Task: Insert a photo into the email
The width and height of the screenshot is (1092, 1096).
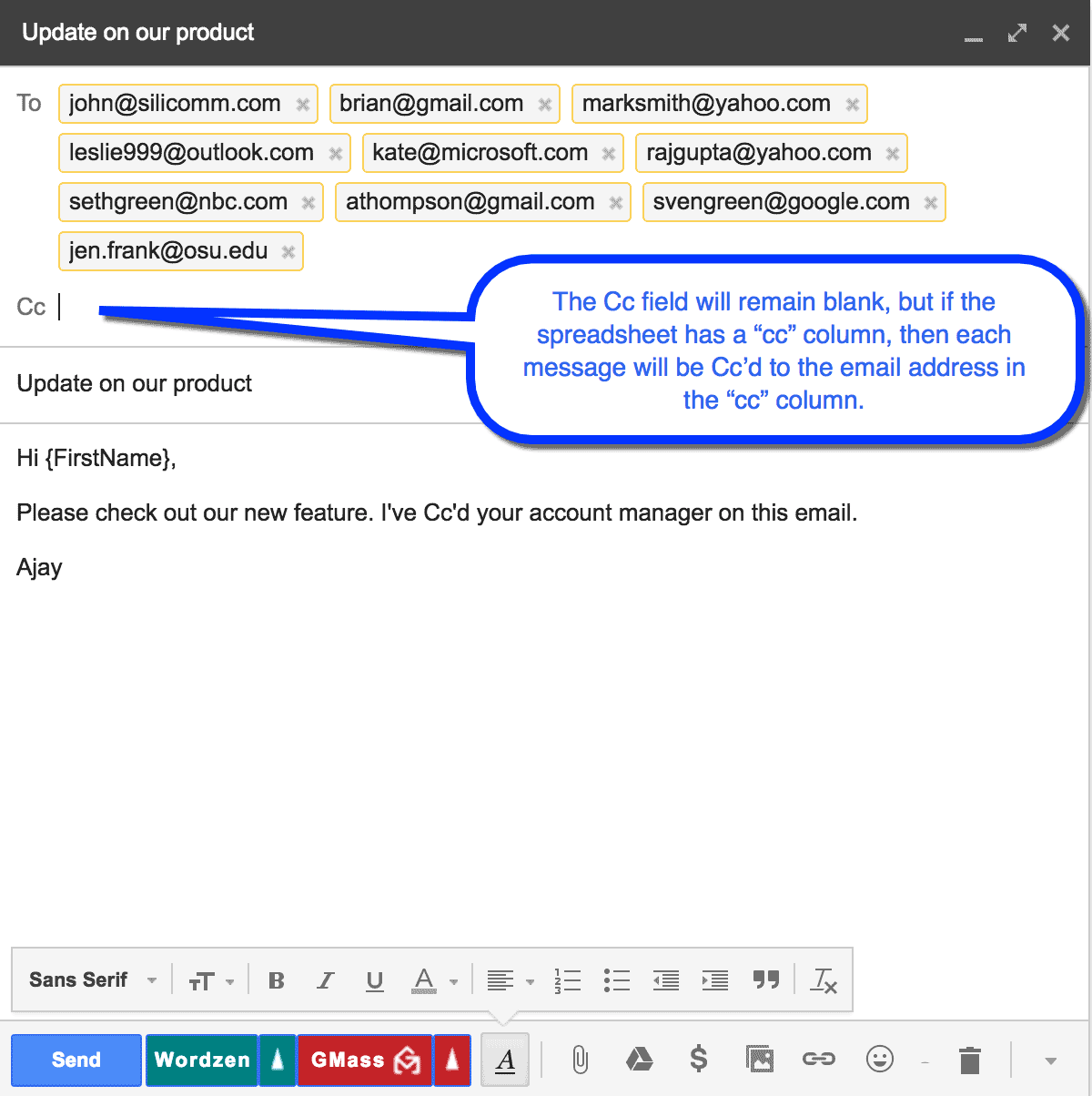Action: (760, 1060)
